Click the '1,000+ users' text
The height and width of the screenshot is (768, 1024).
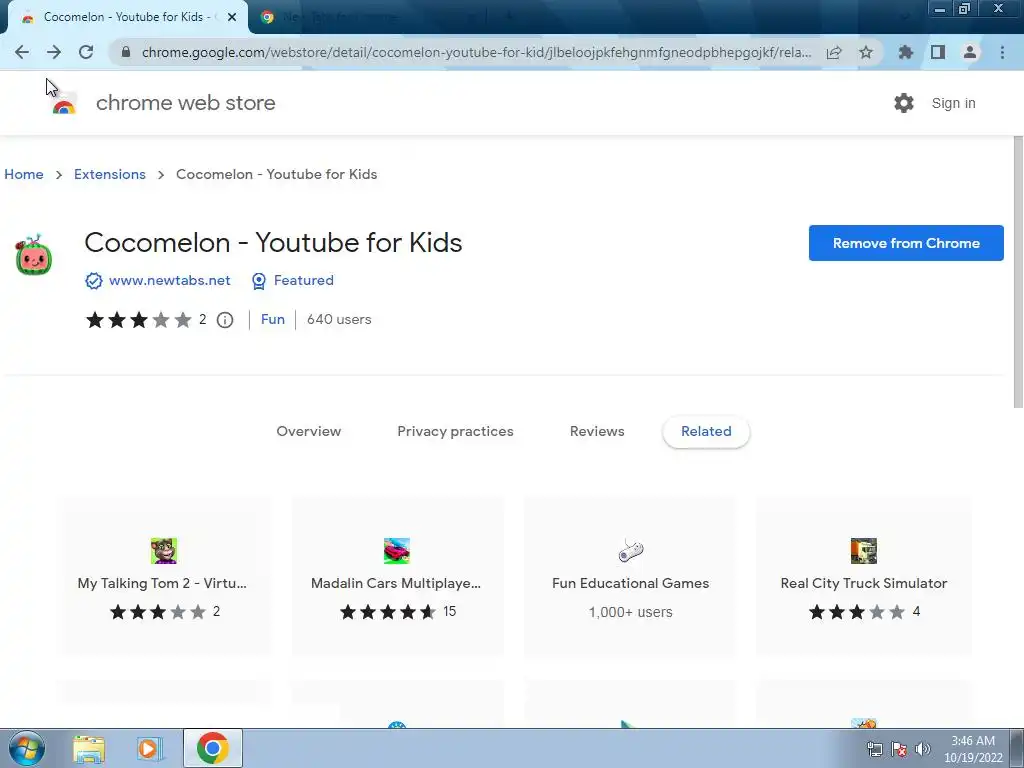[x=630, y=612]
